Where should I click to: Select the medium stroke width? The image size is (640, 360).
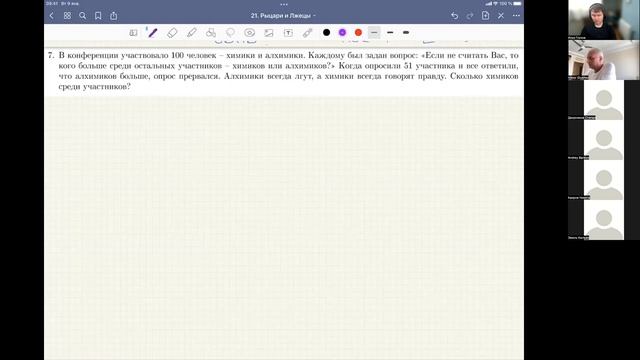tap(390, 32)
